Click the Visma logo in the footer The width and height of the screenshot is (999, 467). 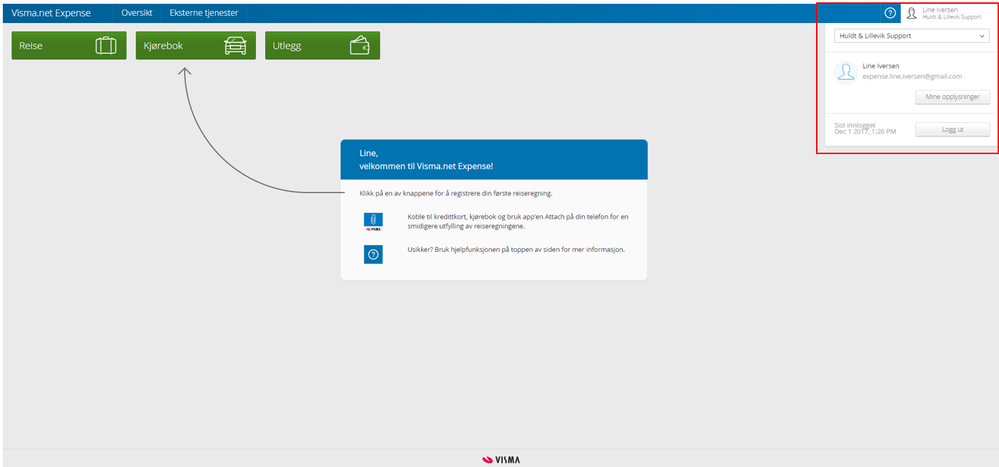tap(501, 459)
